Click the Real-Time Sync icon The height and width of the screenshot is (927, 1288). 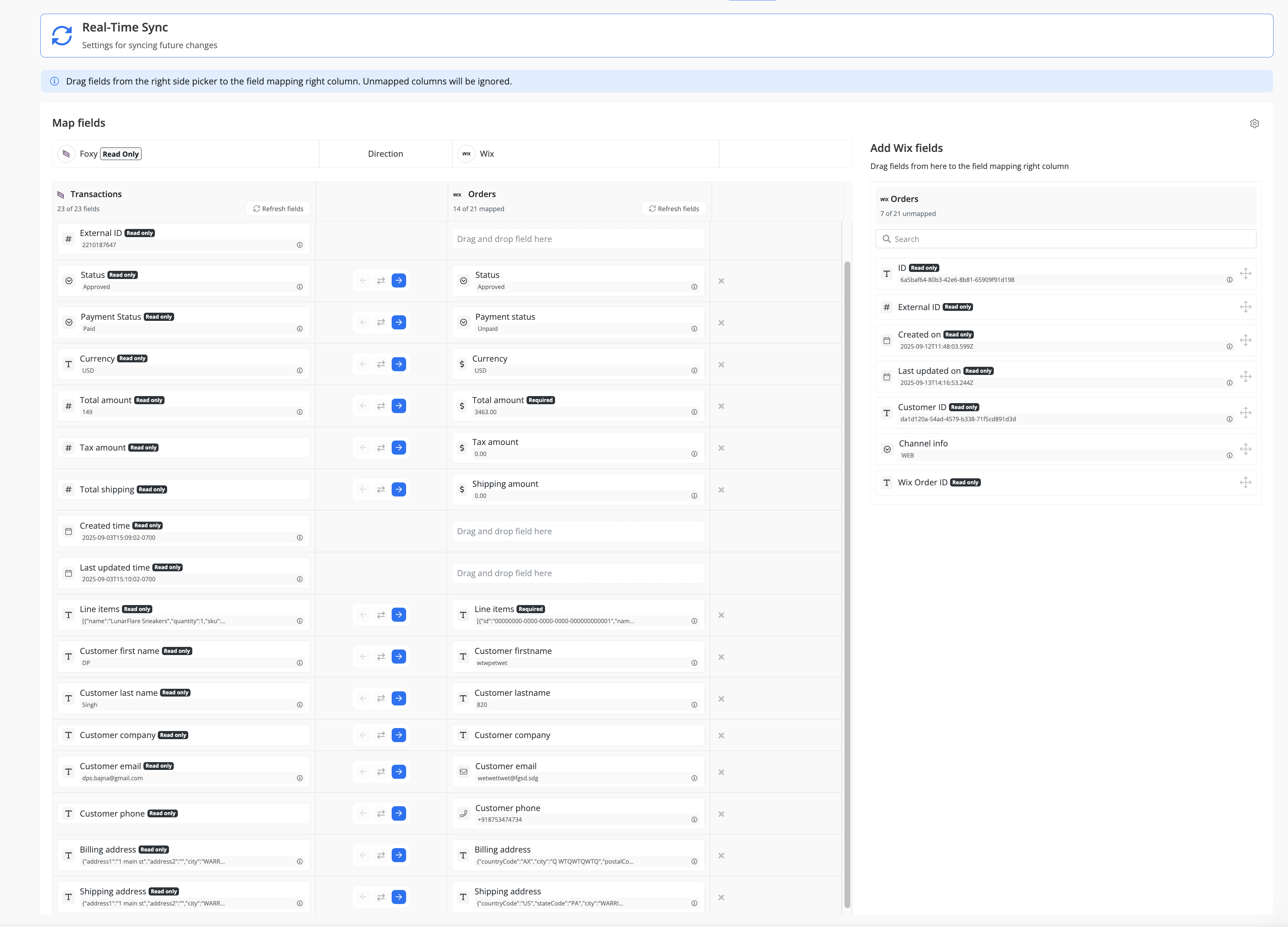click(x=62, y=36)
